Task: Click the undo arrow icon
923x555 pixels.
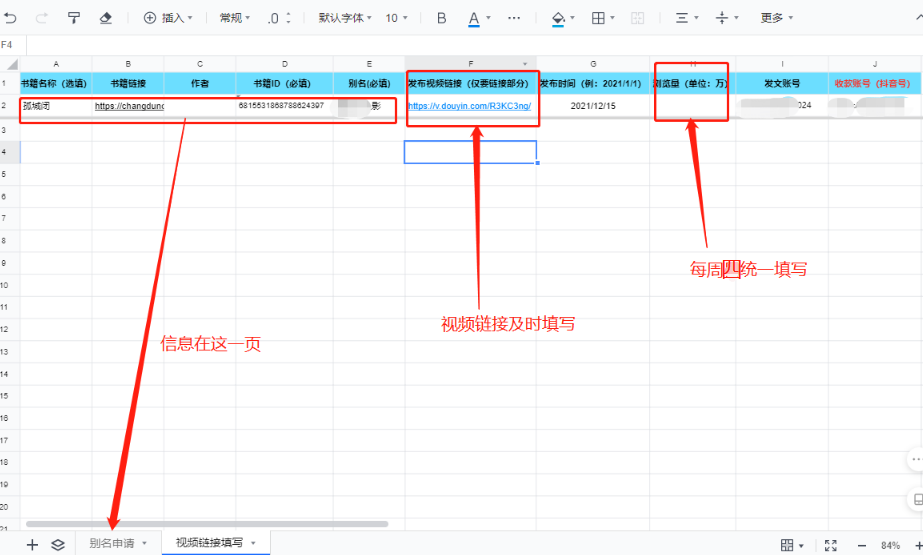Action: 11,18
